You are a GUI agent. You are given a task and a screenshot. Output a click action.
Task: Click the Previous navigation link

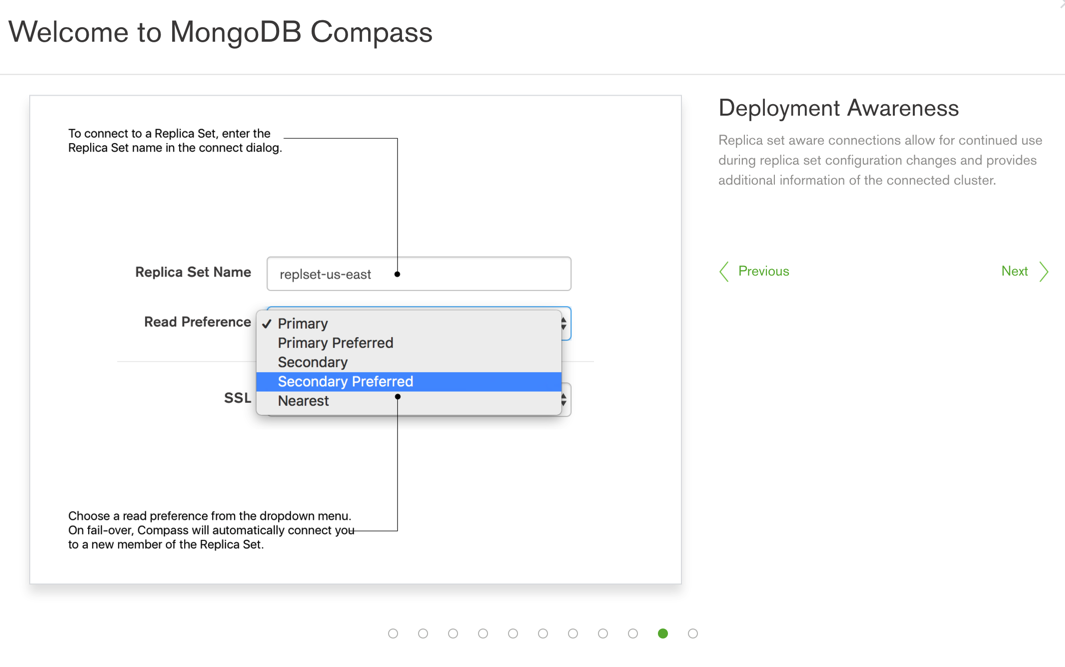point(763,271)
